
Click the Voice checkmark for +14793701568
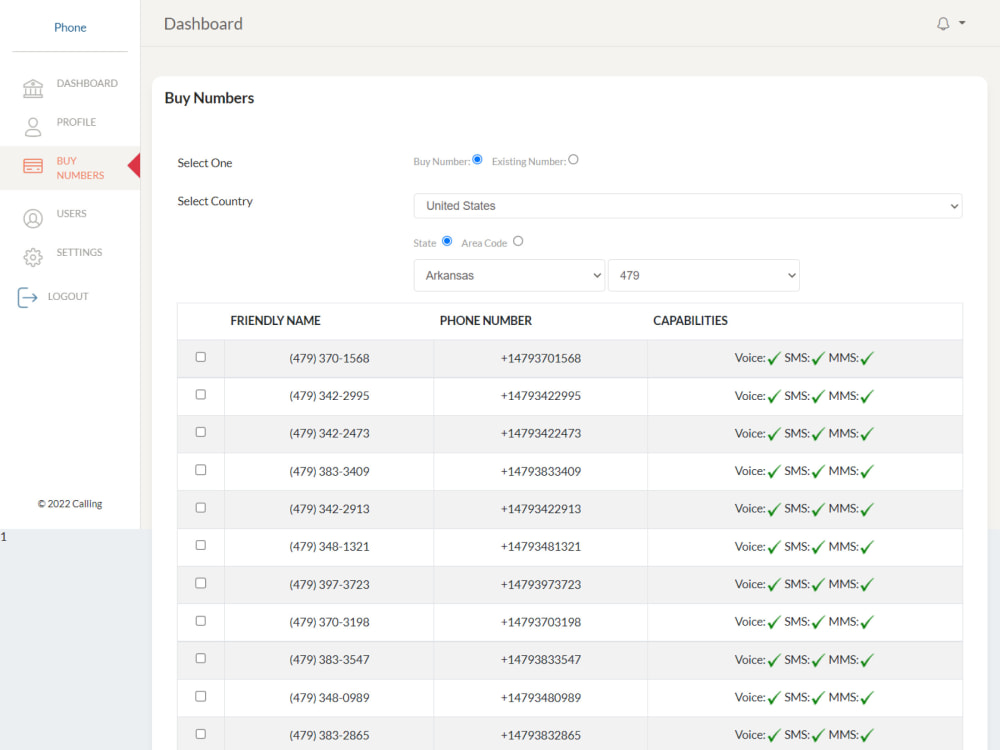tap(770, 358)
